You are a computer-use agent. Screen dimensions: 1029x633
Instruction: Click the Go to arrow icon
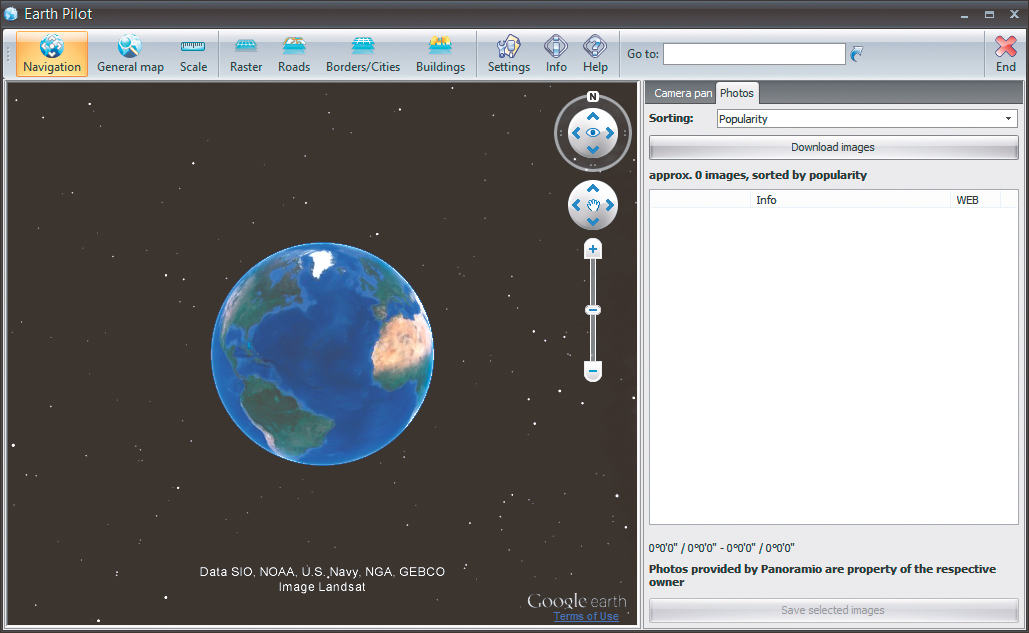tap(857, 54)
